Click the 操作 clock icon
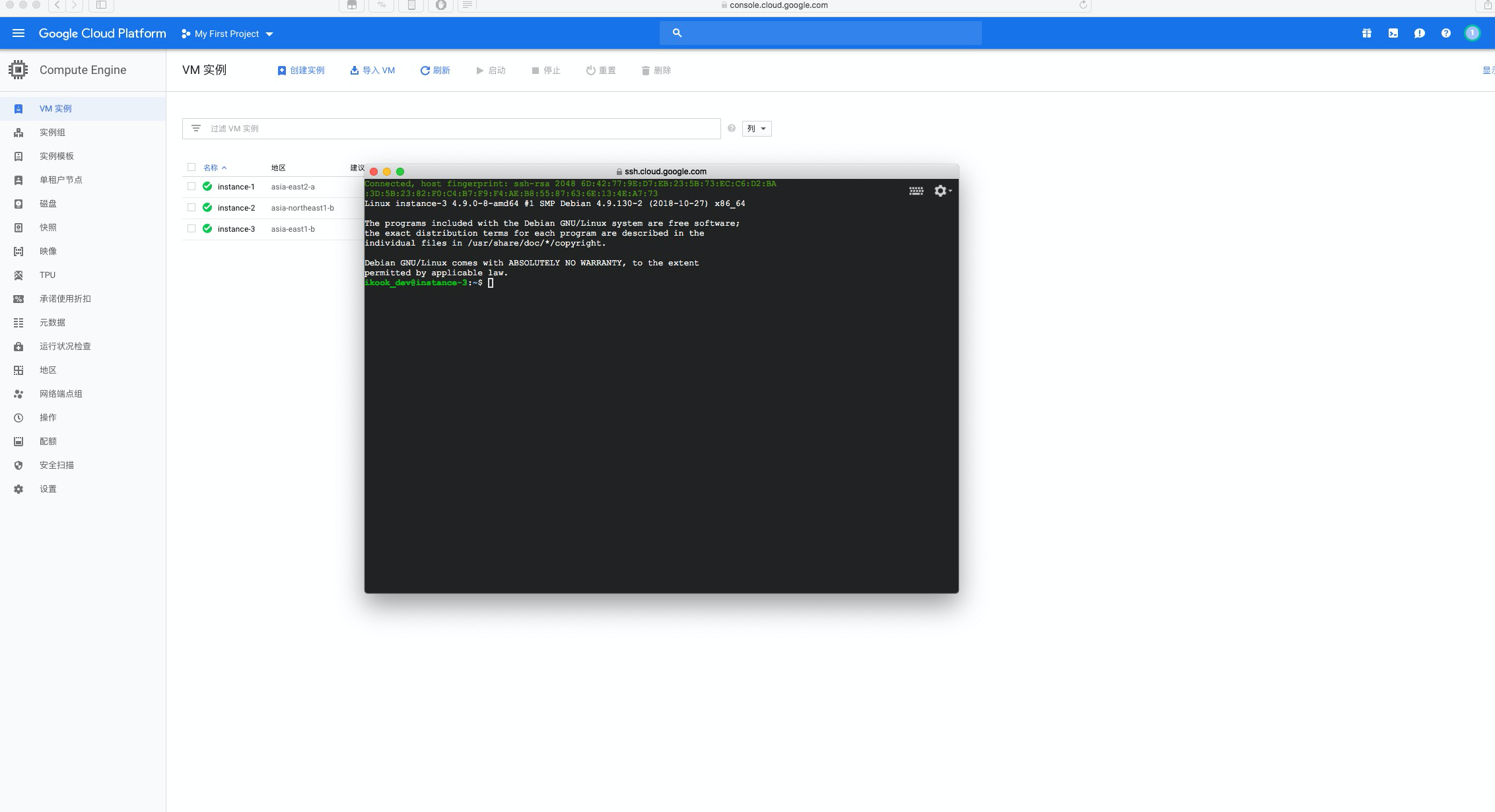 click(18, 418)
